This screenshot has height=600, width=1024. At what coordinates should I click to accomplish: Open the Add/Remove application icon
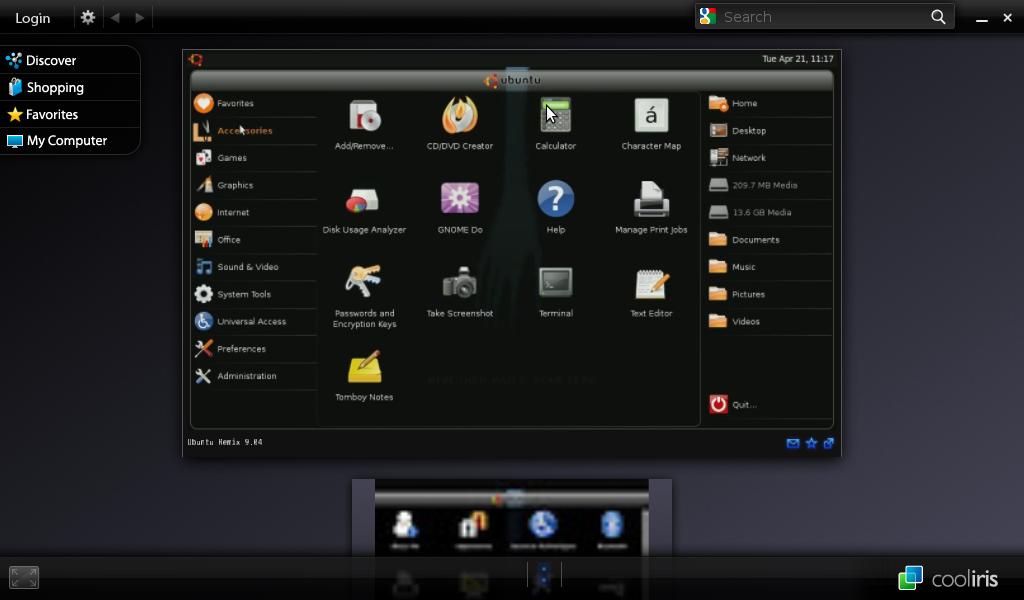coord(364,118)
